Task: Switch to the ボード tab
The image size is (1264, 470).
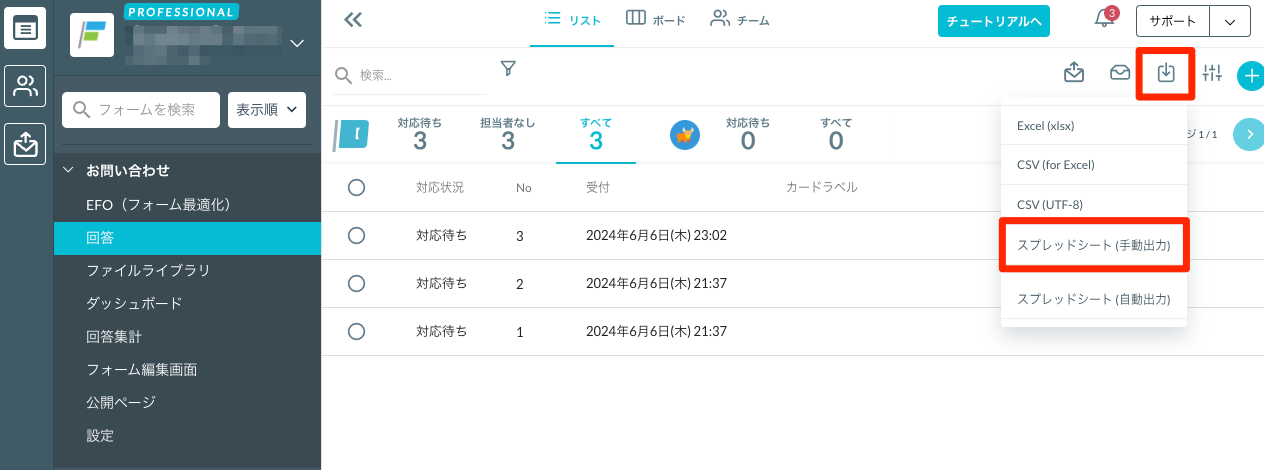Action: 656,19
